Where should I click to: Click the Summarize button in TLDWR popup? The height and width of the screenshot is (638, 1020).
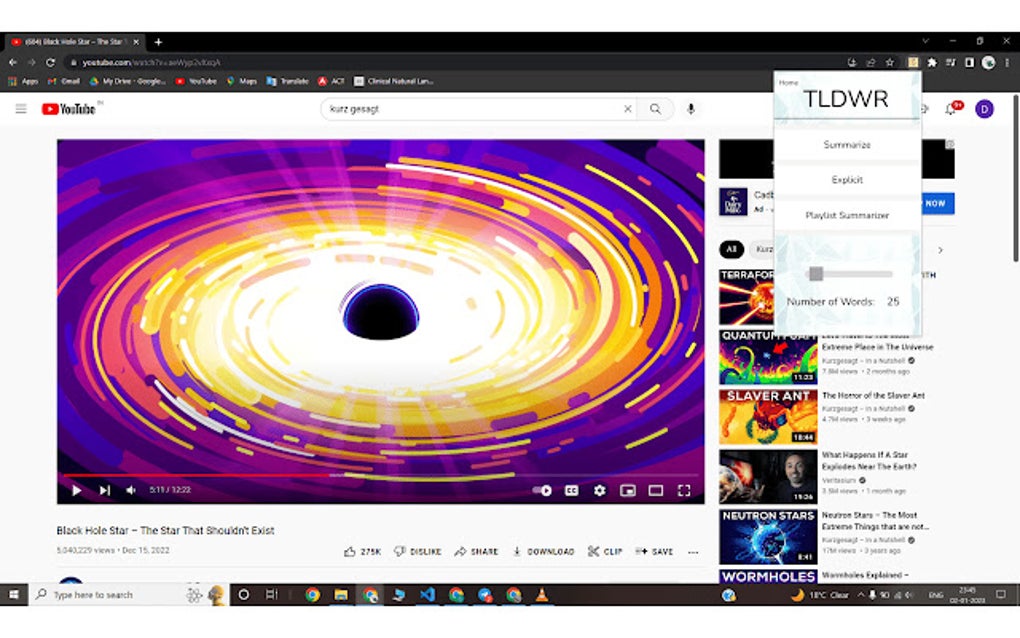846,144
